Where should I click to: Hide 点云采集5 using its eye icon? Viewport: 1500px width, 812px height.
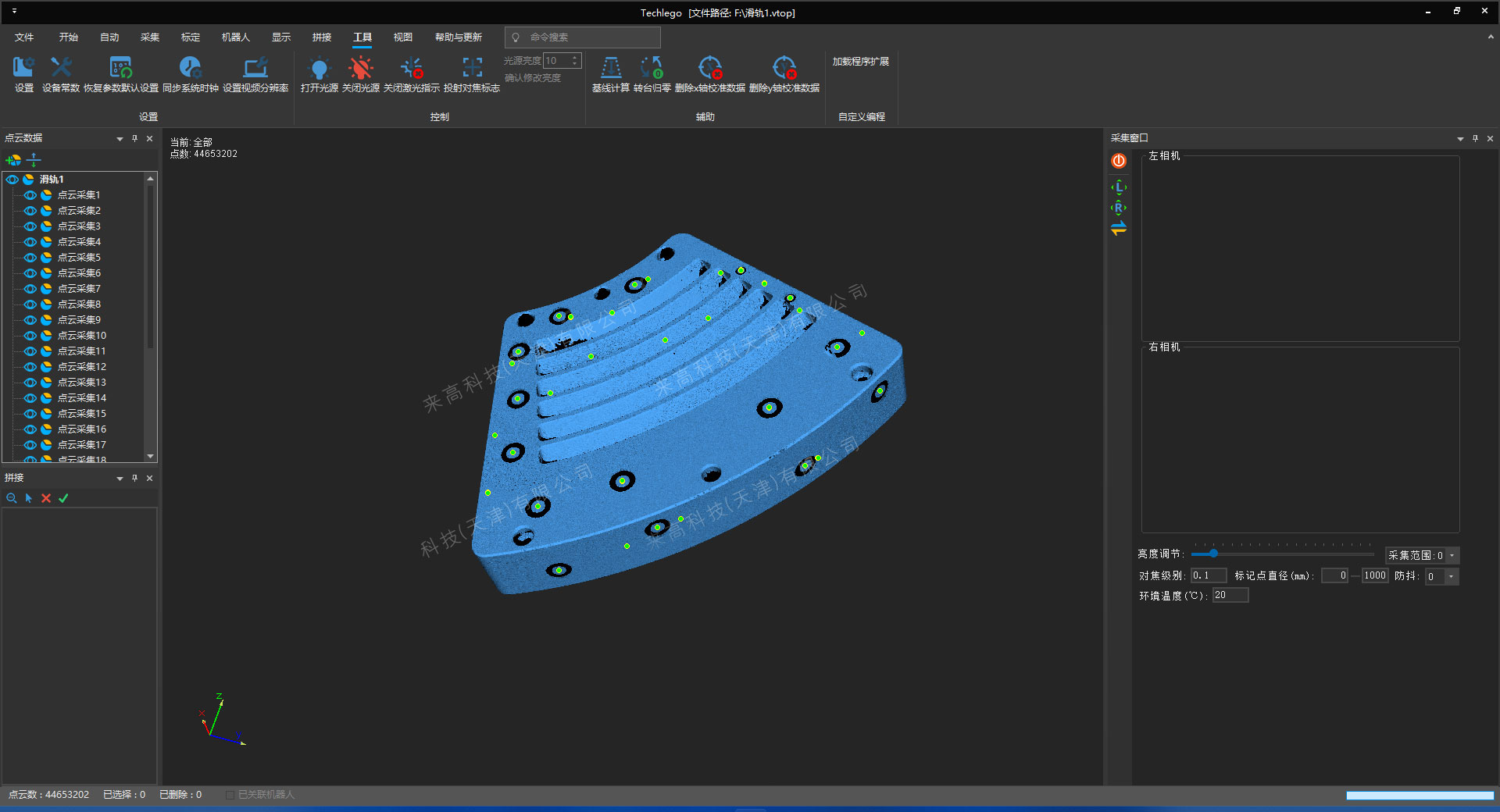[30, 258]
